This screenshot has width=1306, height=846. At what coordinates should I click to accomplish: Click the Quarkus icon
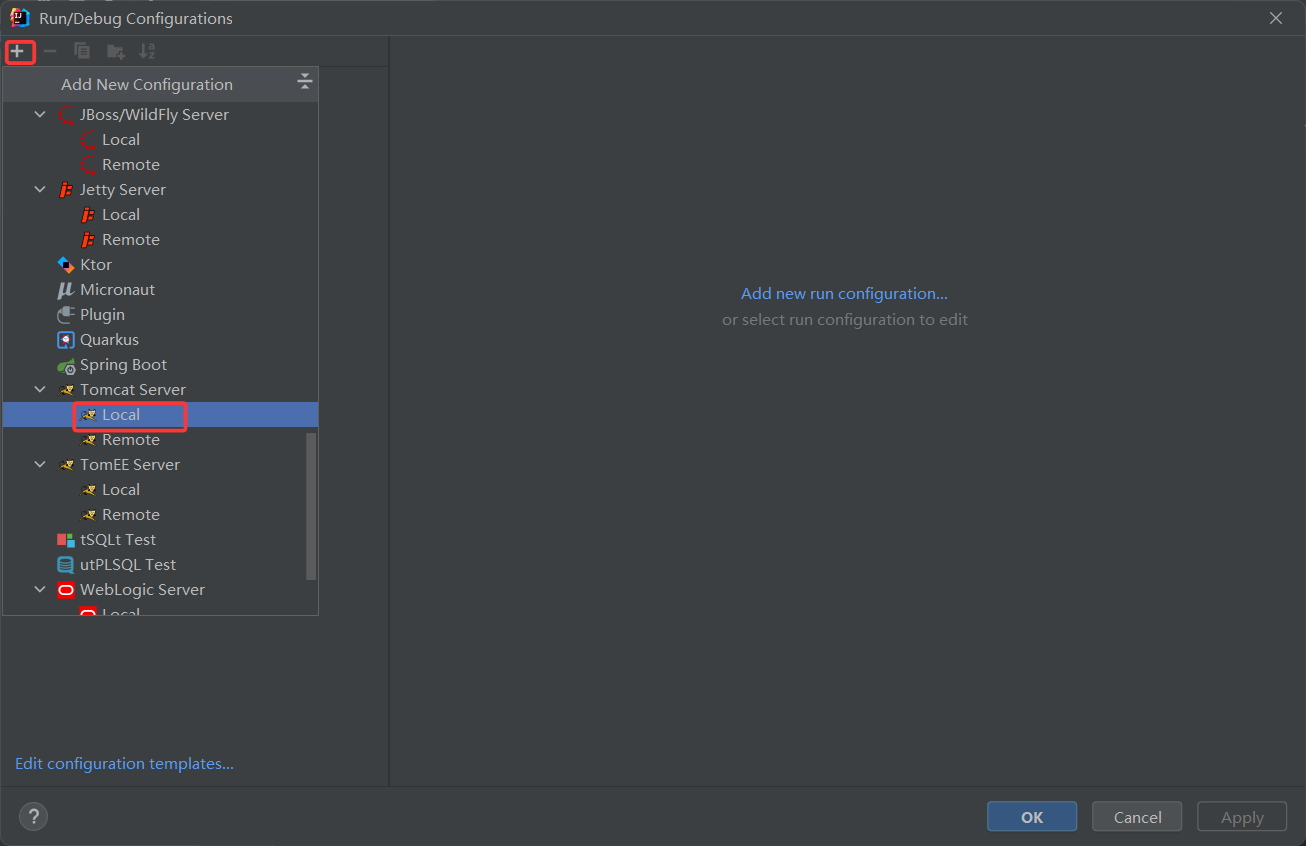(66, 340)
